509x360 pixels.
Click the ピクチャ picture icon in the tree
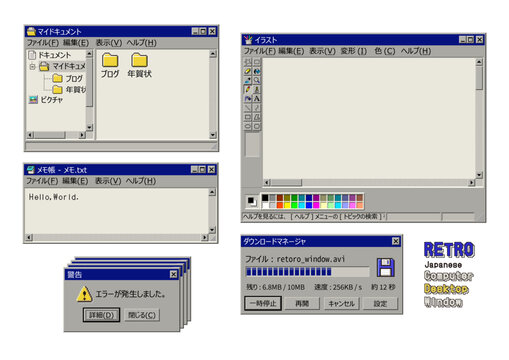[x=33, y=100]
